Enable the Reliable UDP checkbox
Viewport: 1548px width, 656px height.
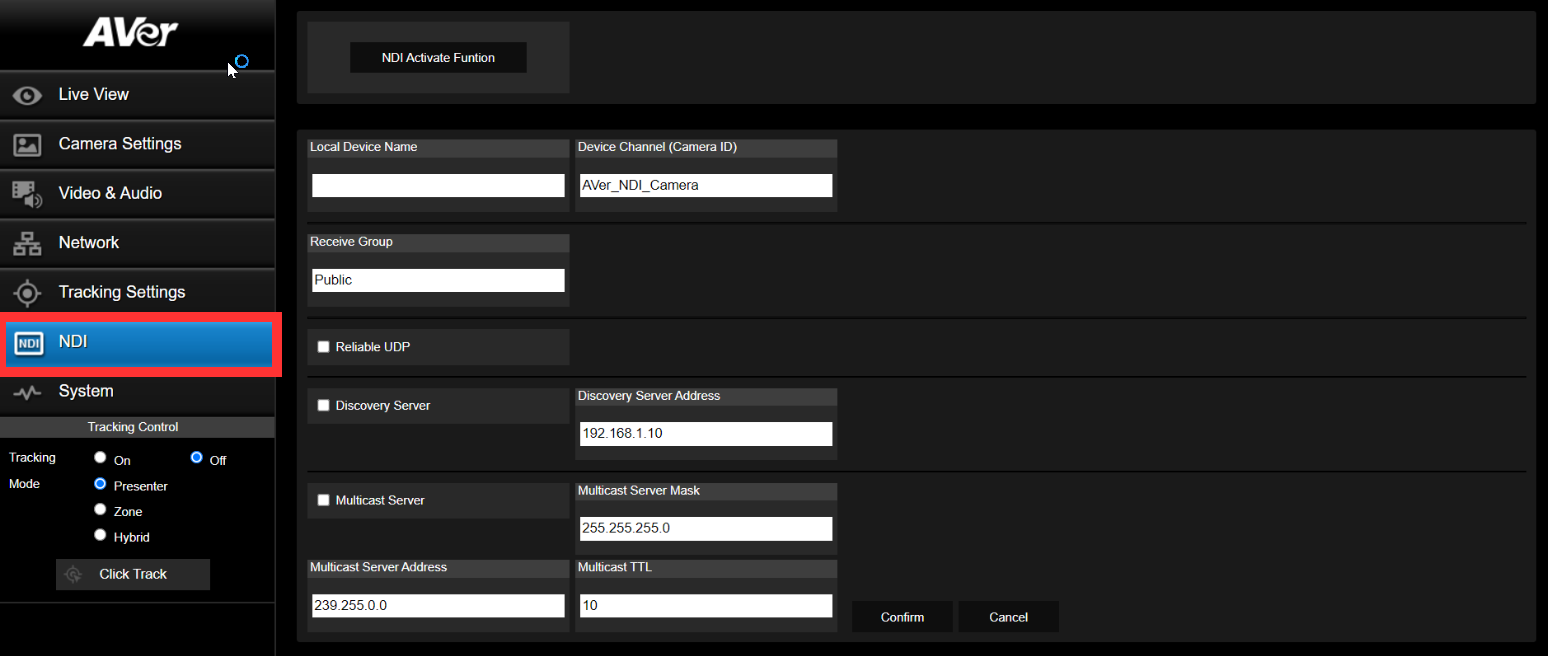click(323, 345)
